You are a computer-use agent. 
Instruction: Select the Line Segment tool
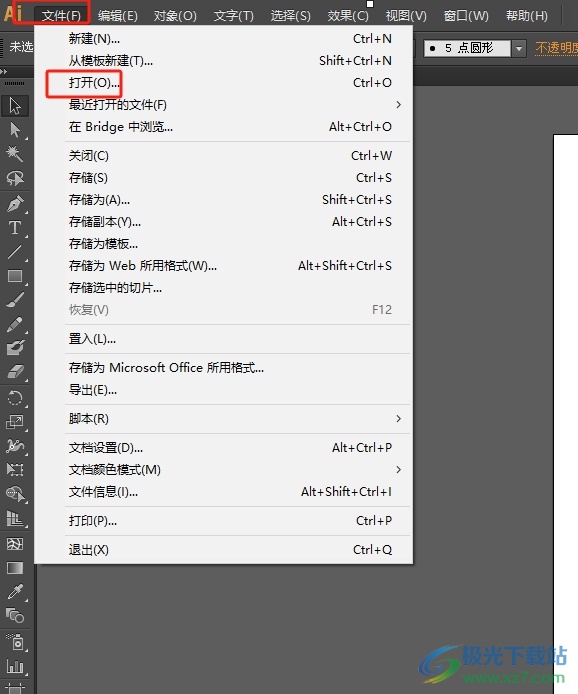(x=15, y=252)
